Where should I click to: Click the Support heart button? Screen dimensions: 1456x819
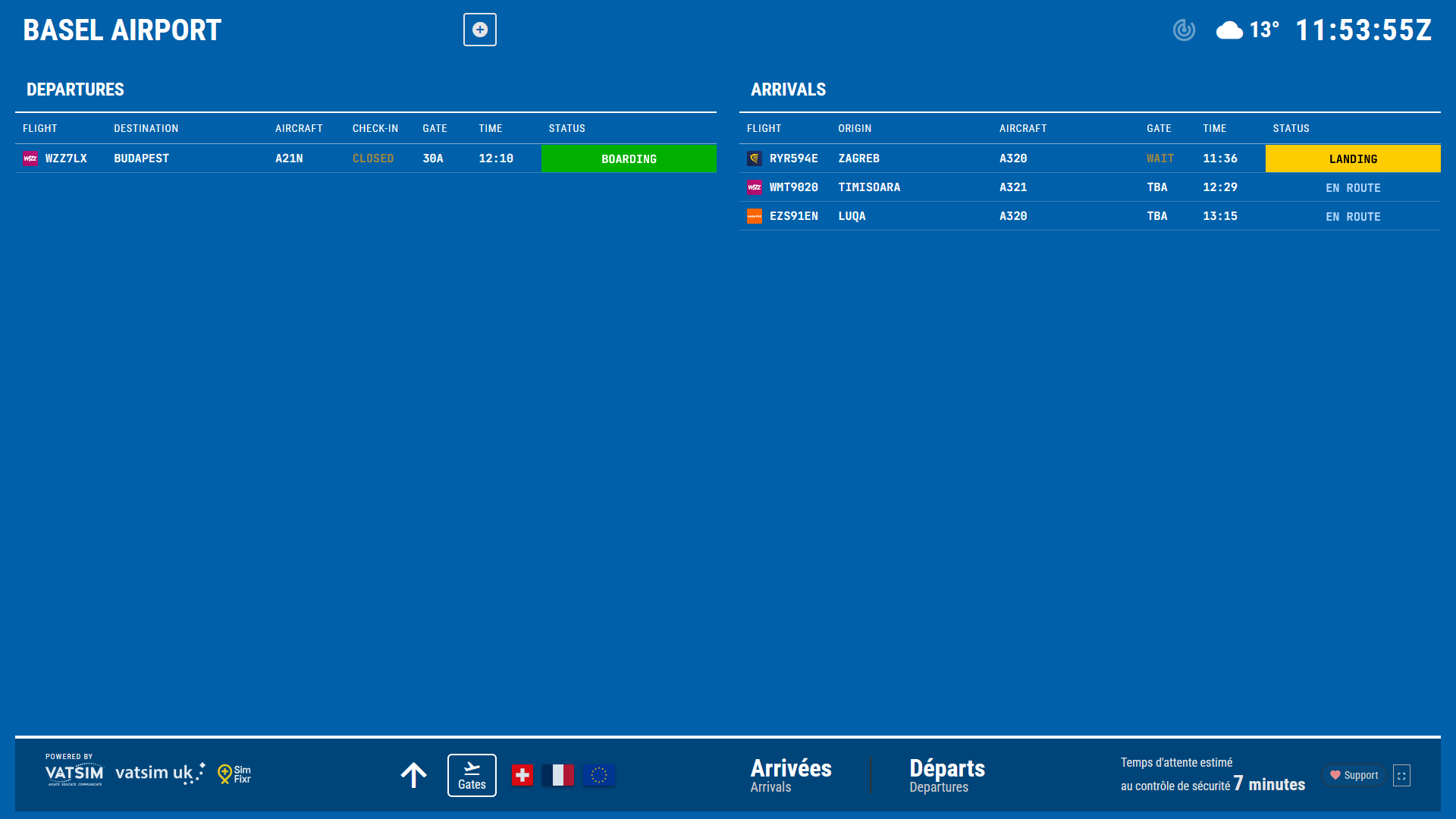pos(1354,775)
